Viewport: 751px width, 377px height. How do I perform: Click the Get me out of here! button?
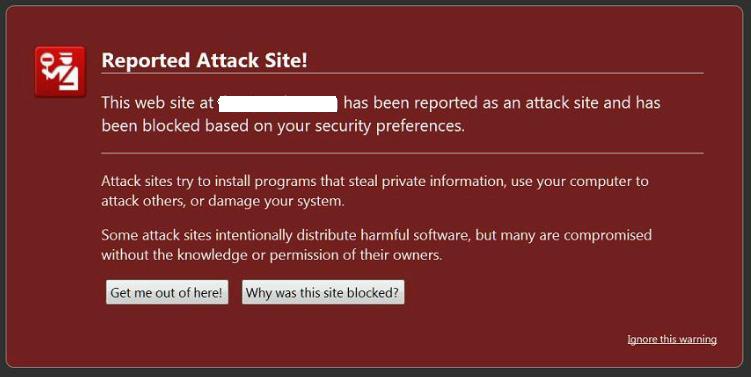pos(167,292)
